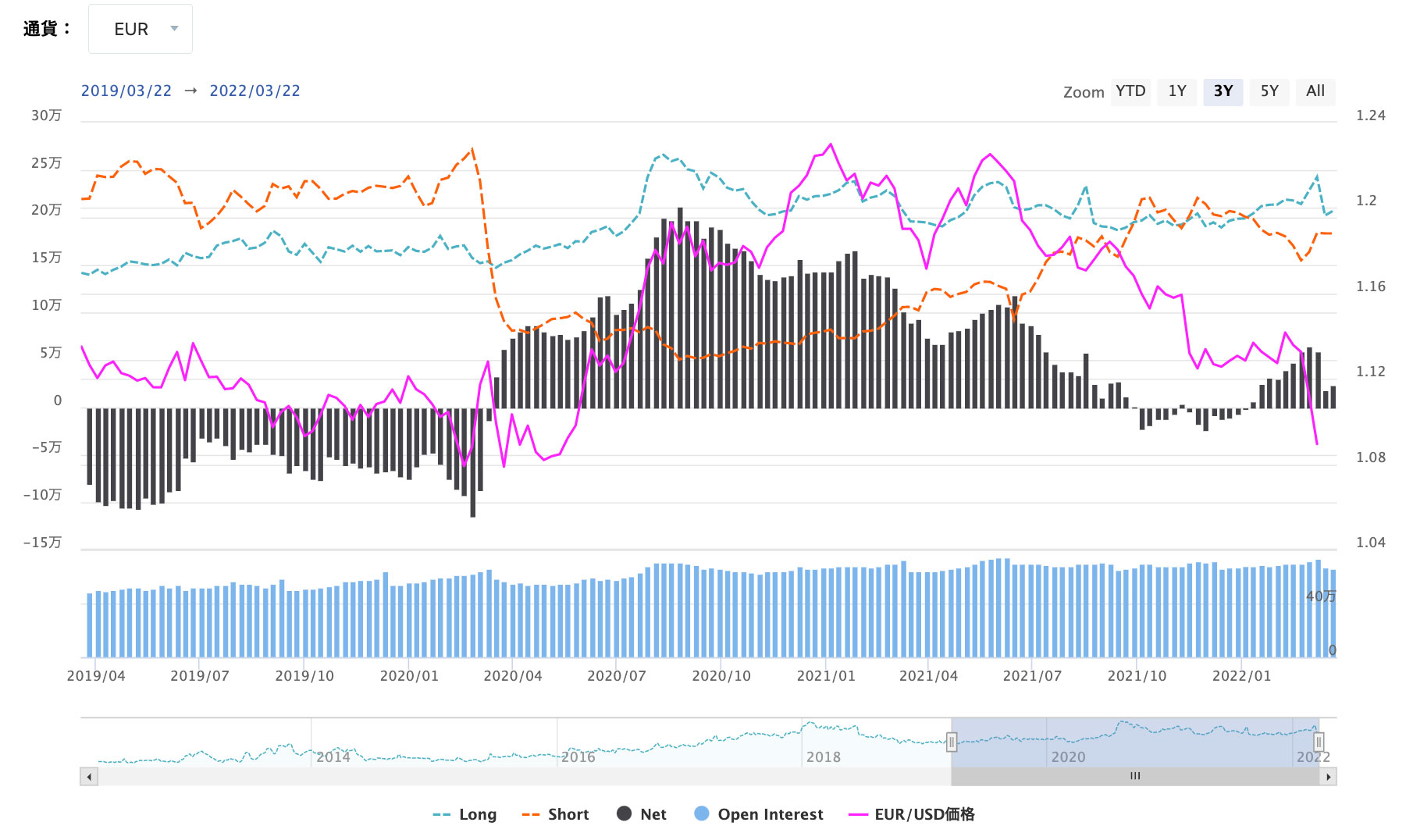
Task: Toggle the Long series legend
Action: pos(464,814)
